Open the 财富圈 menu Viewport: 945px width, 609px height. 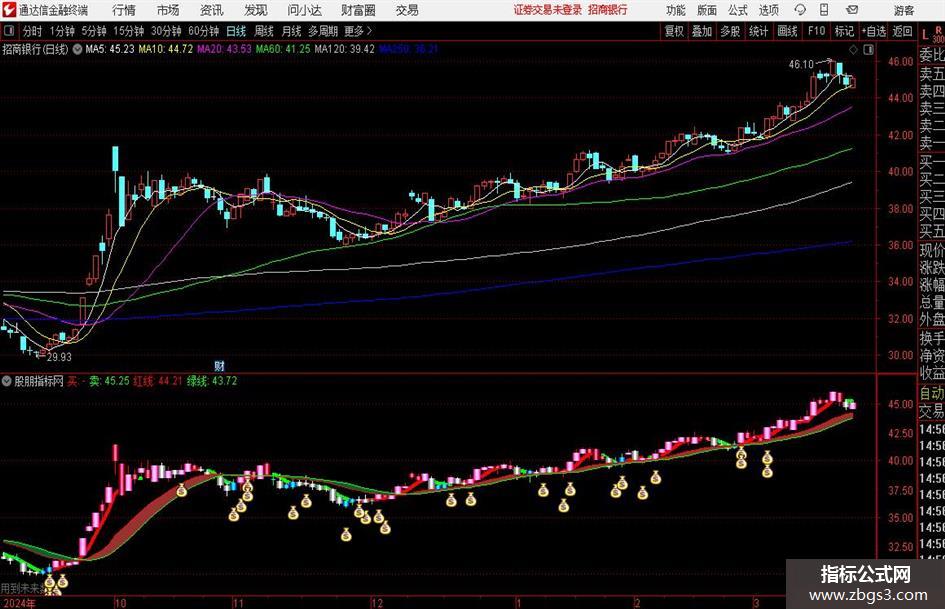click(358, 10)
